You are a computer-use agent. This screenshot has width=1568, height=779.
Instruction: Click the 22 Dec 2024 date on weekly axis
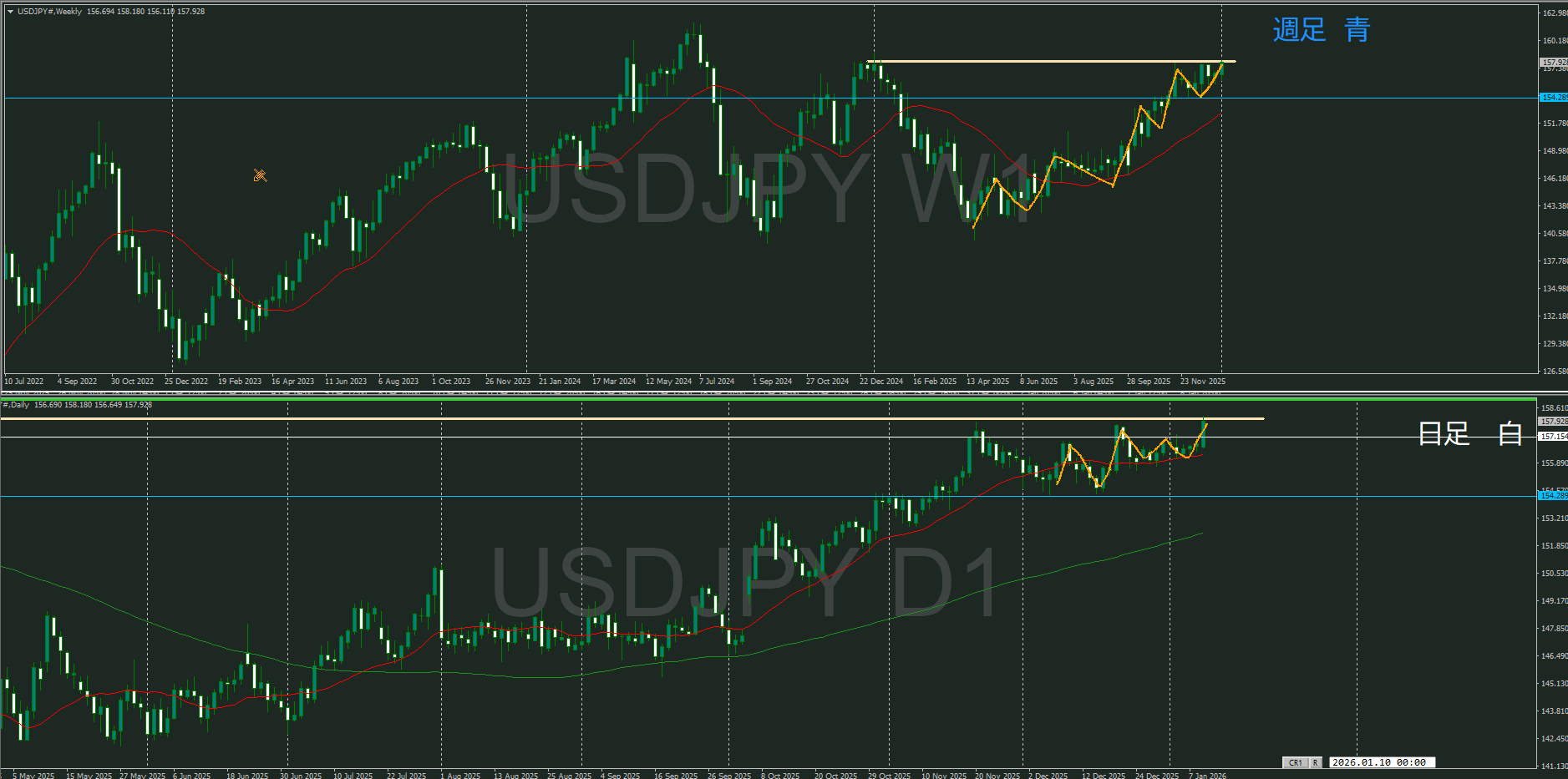click(880, 382)
